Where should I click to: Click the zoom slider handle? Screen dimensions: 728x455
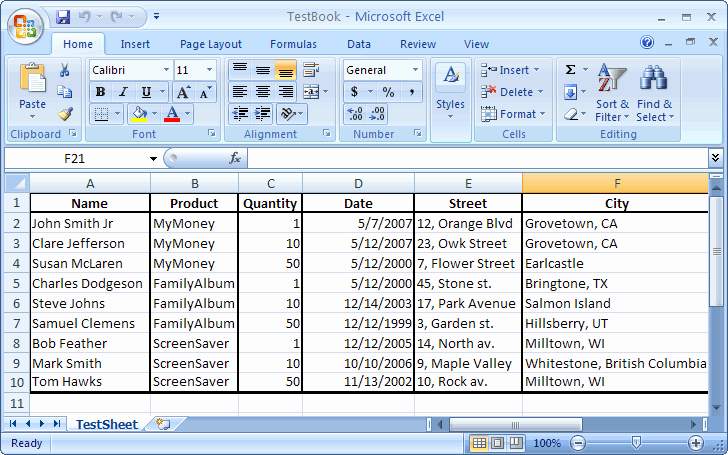click(637, 442)
